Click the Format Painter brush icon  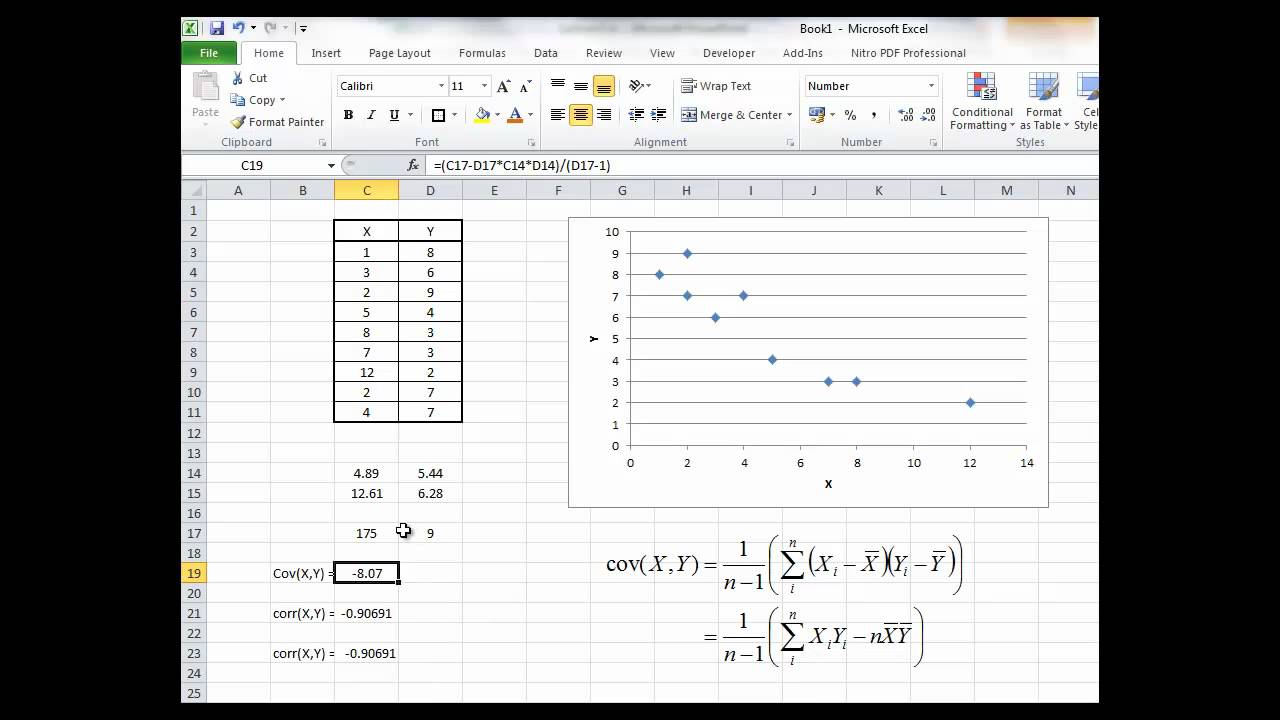point(238,122)
